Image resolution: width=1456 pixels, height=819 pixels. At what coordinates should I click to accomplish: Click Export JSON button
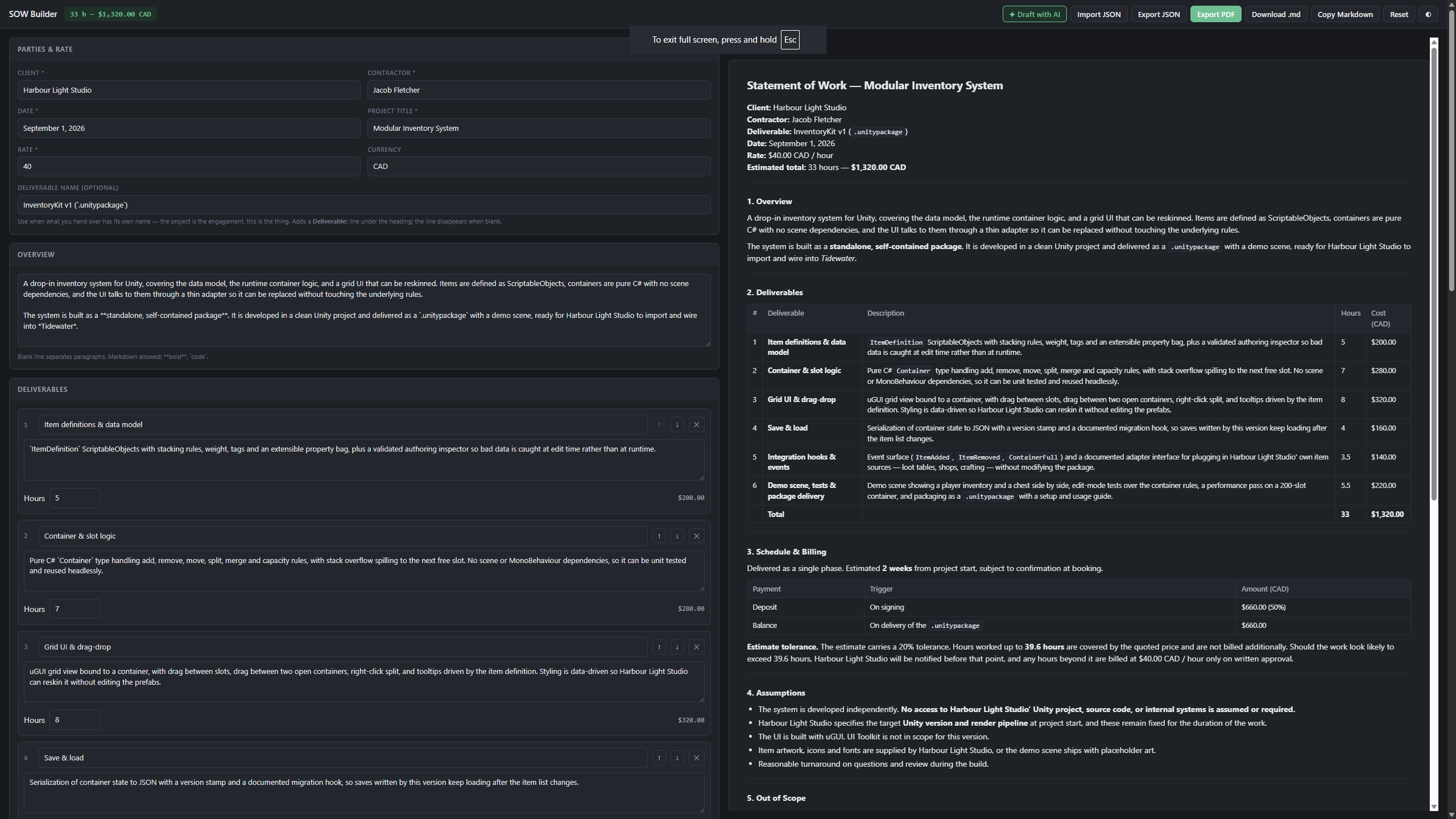(1159, 14)
